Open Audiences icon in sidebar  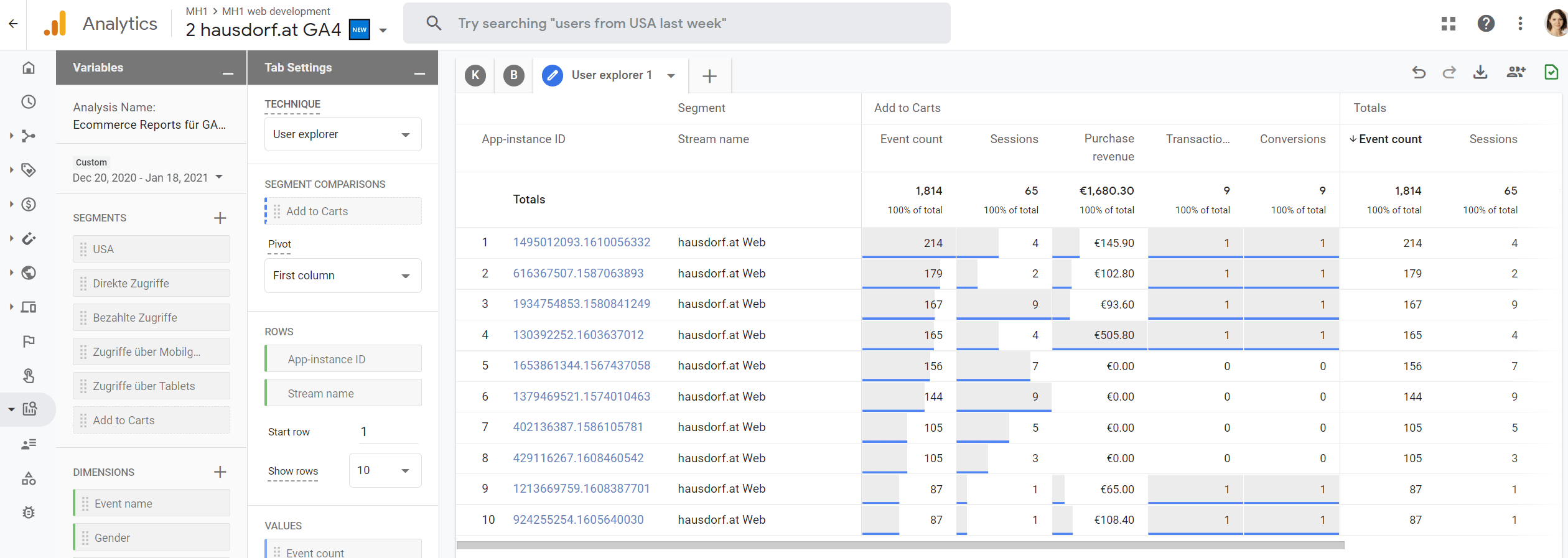[29, 444]
